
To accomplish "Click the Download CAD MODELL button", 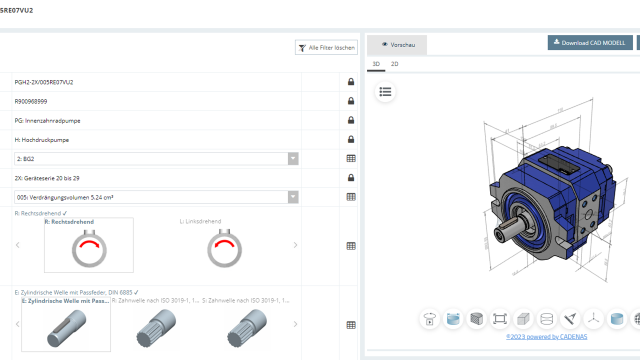I will [590, 42].
